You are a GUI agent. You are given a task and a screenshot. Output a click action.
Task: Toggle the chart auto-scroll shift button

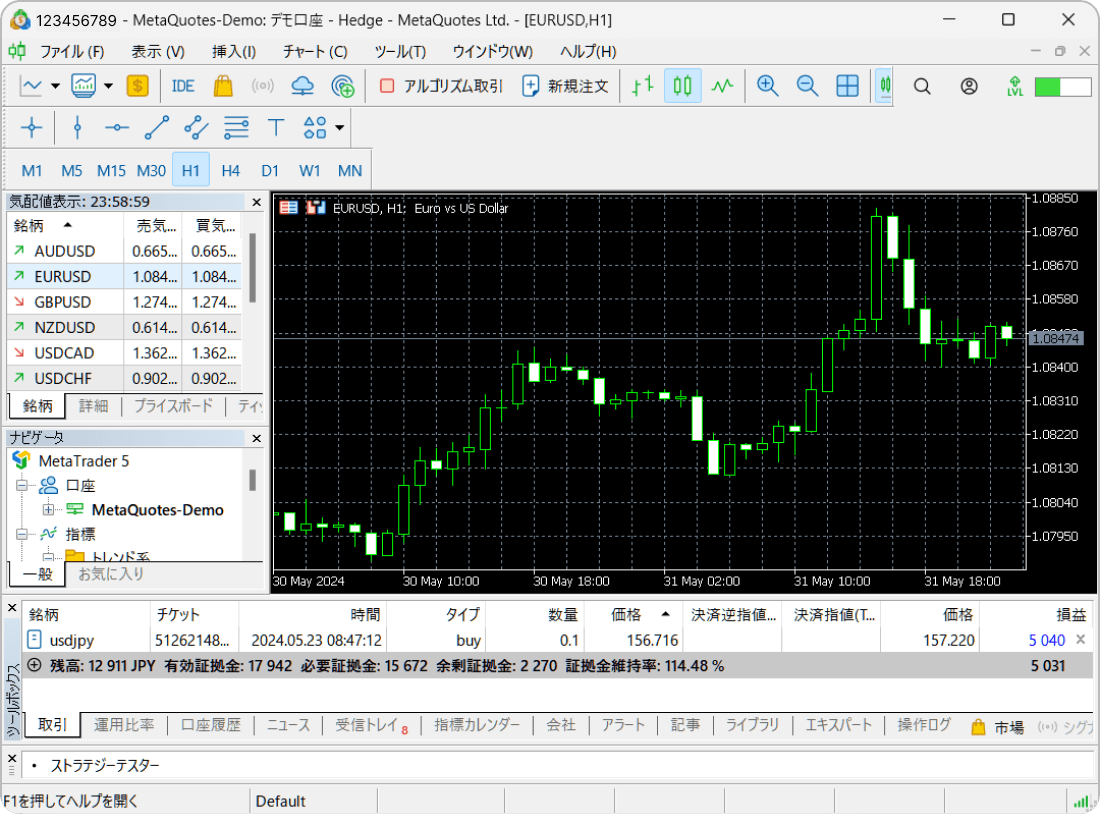coord(884,86)
